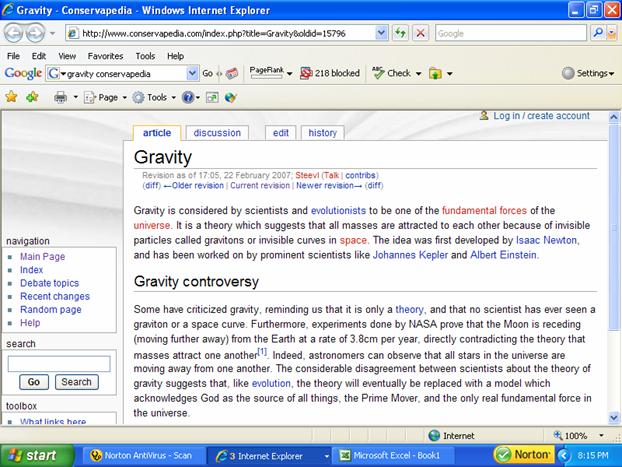The image size is (622, 467).
Task: Click the magnifier search icon beside Google box
Action: pyautogui.click(x=597, y=33)
